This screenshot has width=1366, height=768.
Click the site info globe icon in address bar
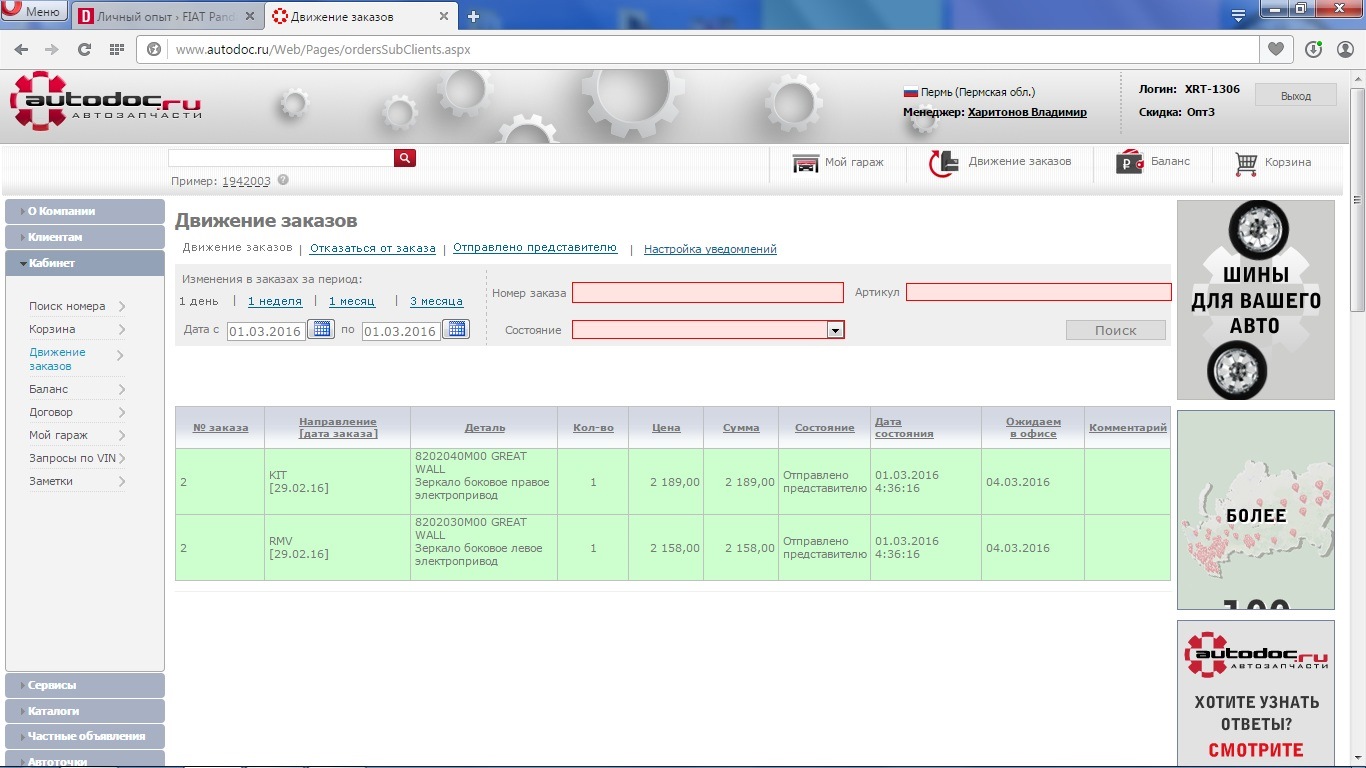(155, 49)
